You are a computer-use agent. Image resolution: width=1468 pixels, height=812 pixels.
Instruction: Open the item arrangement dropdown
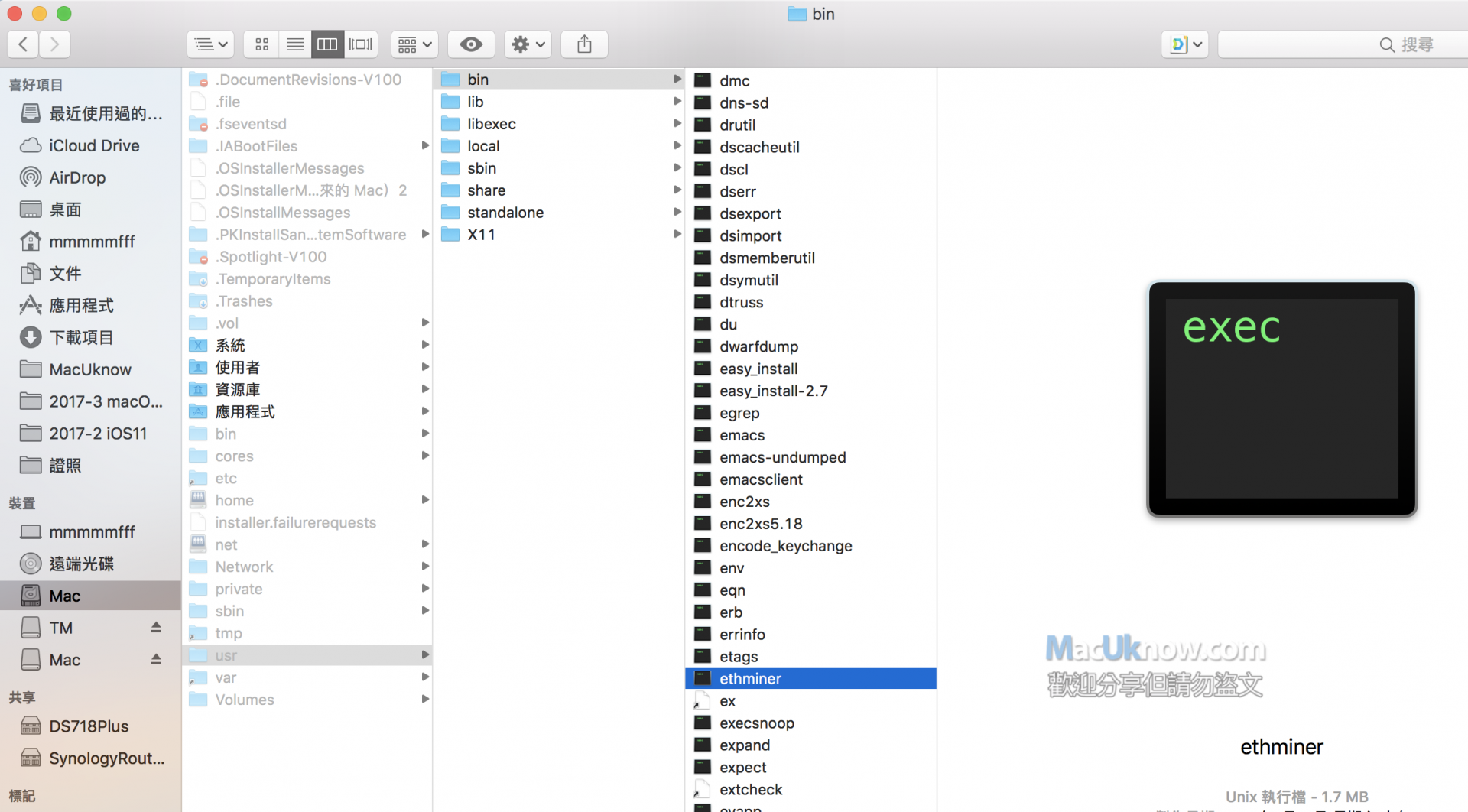(414, 44)
